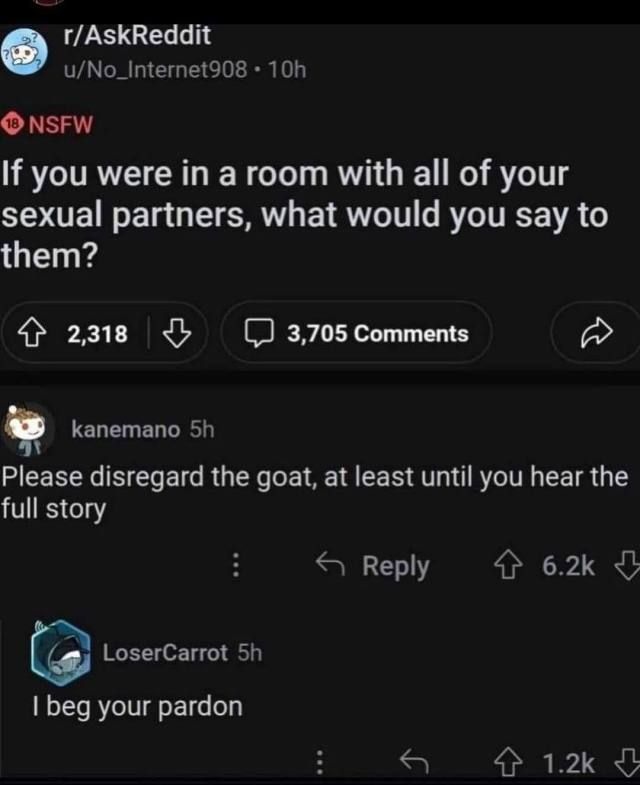Visit LoserCarrot's username profile
640x785 pixels.
pos(165,653)
